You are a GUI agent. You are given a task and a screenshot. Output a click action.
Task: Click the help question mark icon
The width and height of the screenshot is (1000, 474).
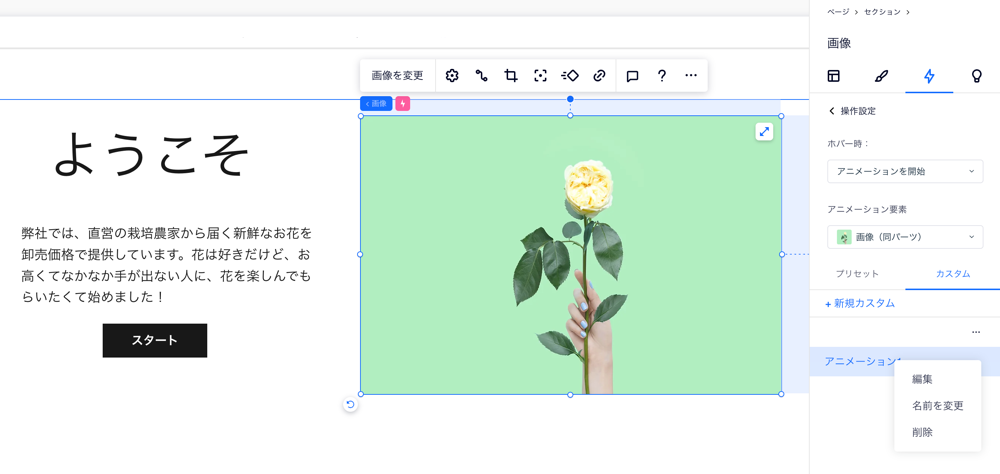click(x=662, y=76)
